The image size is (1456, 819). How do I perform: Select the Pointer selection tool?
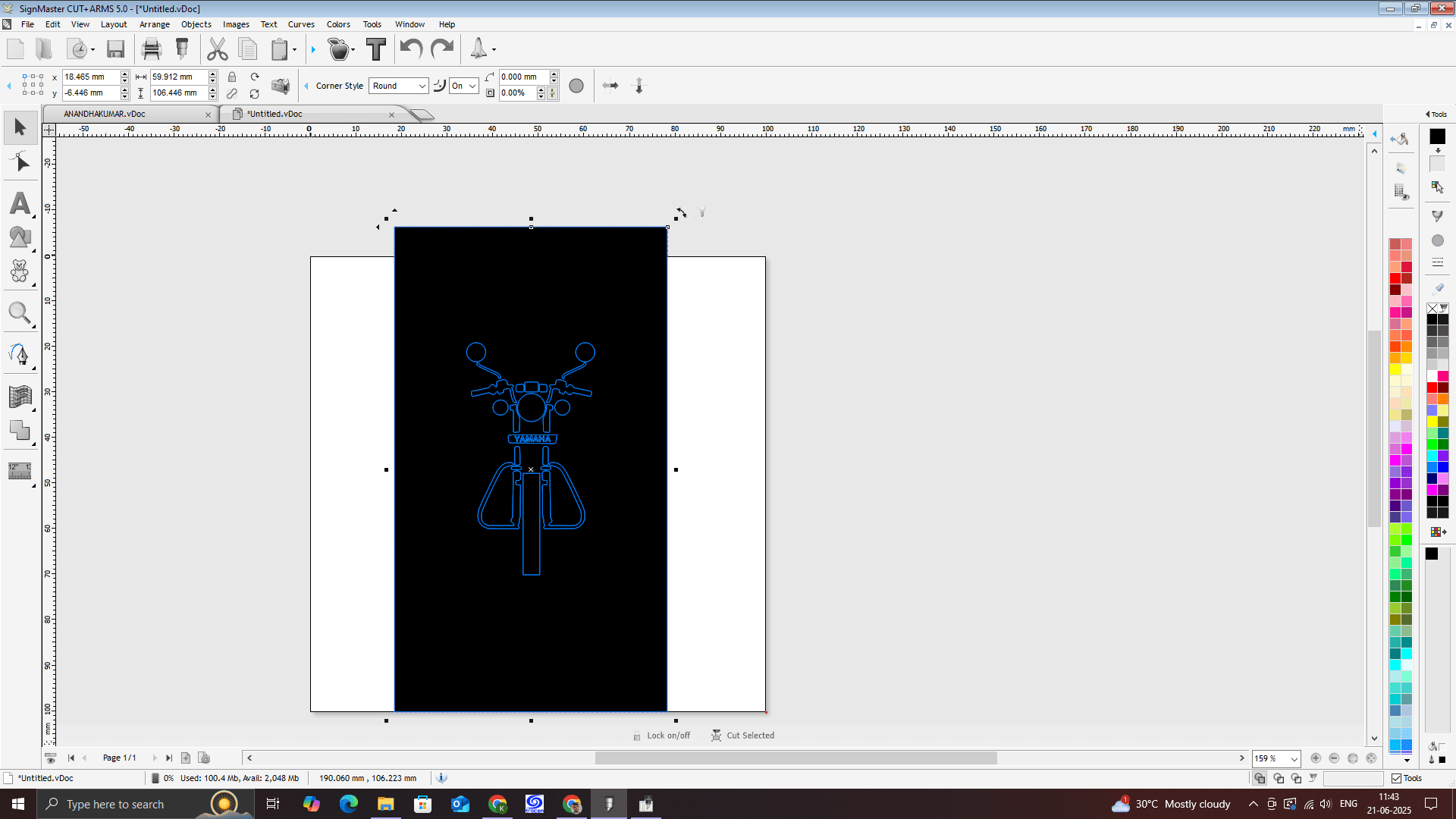point(20,127)
